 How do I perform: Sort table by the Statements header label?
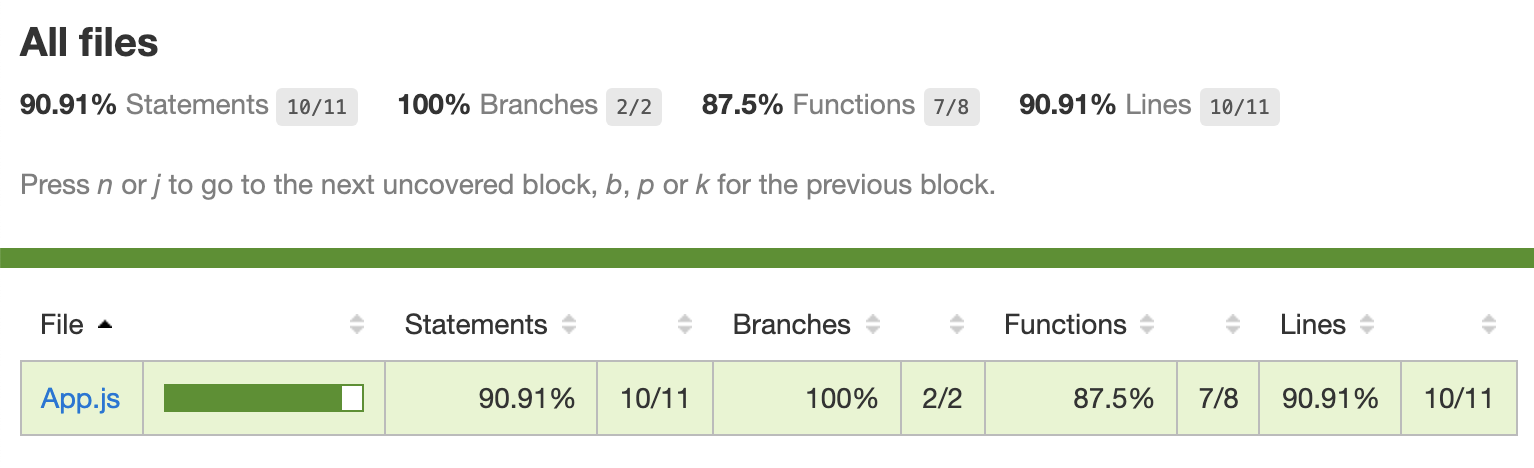pos(476,325)
